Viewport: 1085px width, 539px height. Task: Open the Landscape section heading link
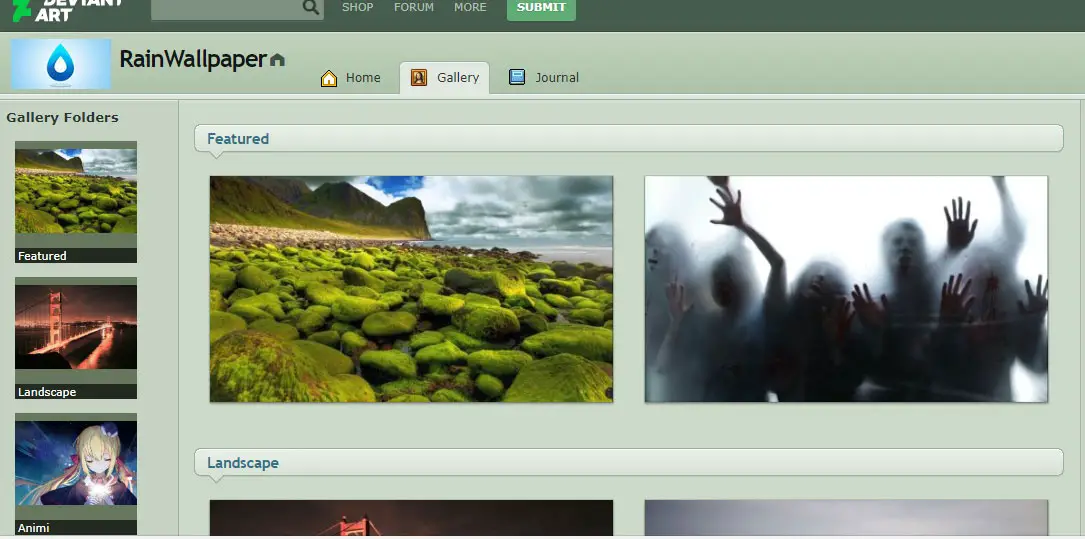[x=243, y=463]
